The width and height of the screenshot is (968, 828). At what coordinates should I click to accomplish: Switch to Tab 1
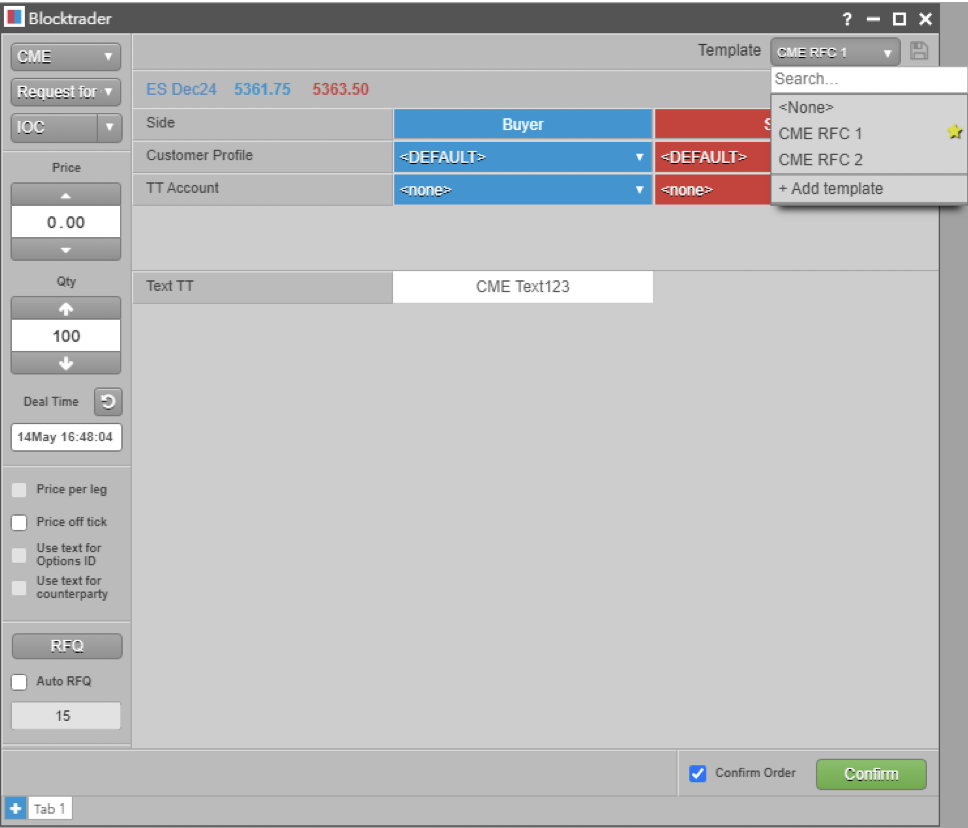click(x=49, y=808)
